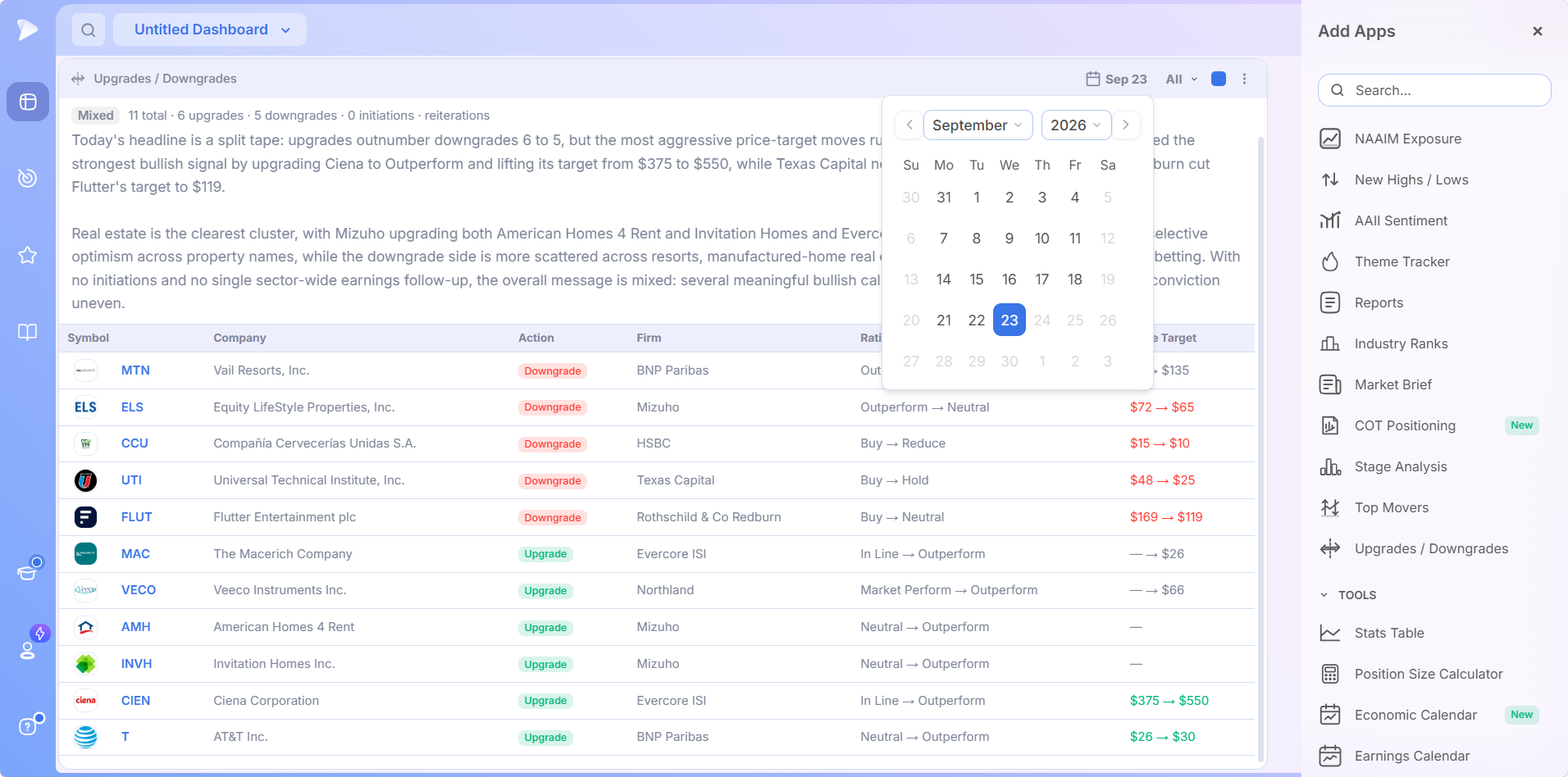Screen dimensions: 1568x777
Task: Pick day 31 in the calendar
Action: (x=944, y=197)
